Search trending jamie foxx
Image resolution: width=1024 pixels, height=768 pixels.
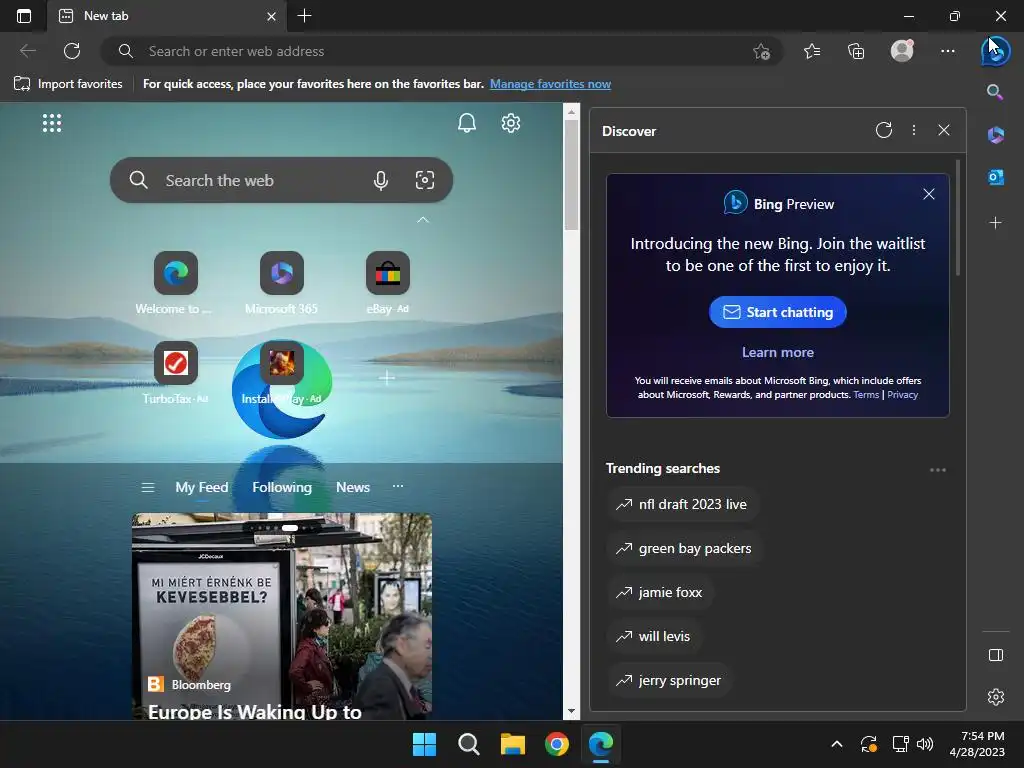click(660, 592)
